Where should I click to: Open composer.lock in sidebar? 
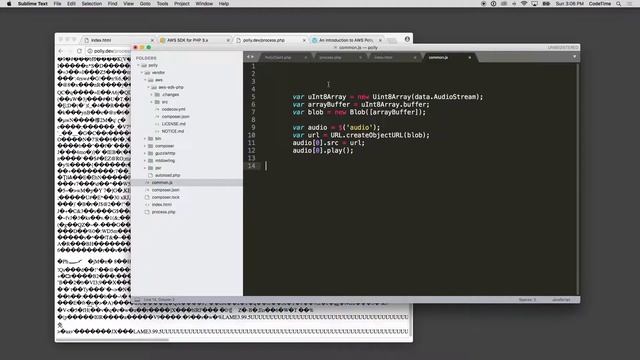(165, 198)
